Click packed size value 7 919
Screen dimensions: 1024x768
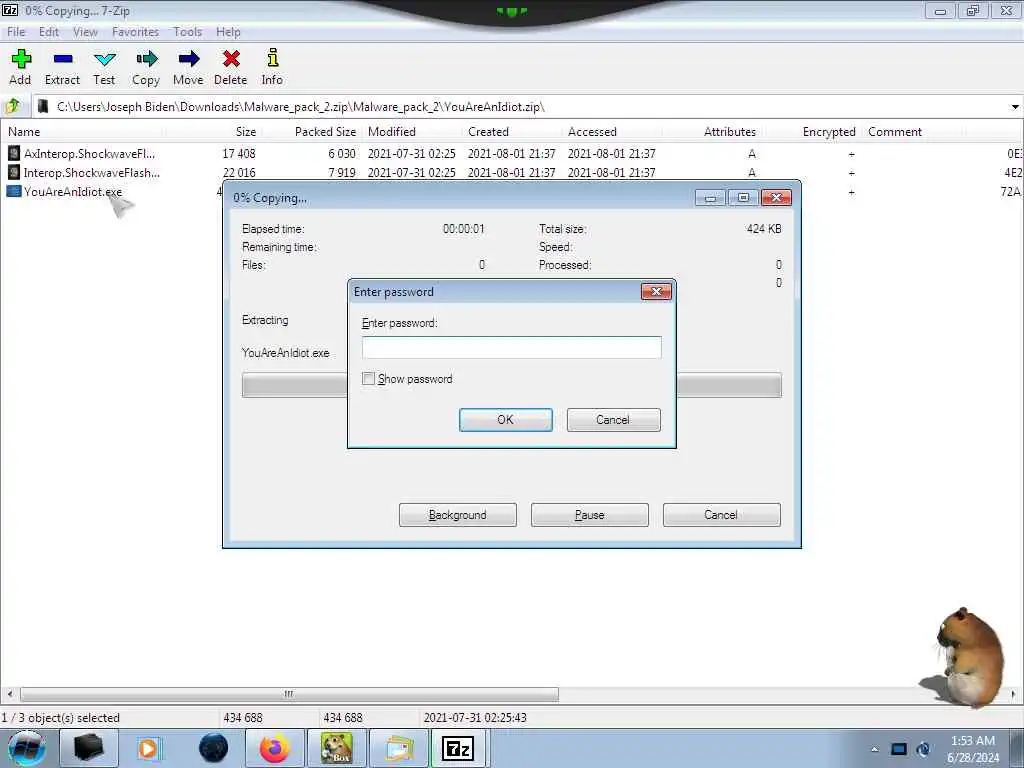click(x=342, y=173)
